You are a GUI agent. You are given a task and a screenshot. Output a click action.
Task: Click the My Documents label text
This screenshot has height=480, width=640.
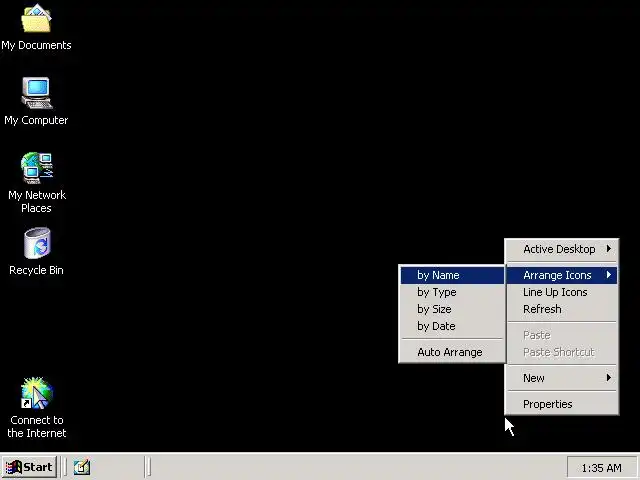pyautogui.click(x=36, y=45)
